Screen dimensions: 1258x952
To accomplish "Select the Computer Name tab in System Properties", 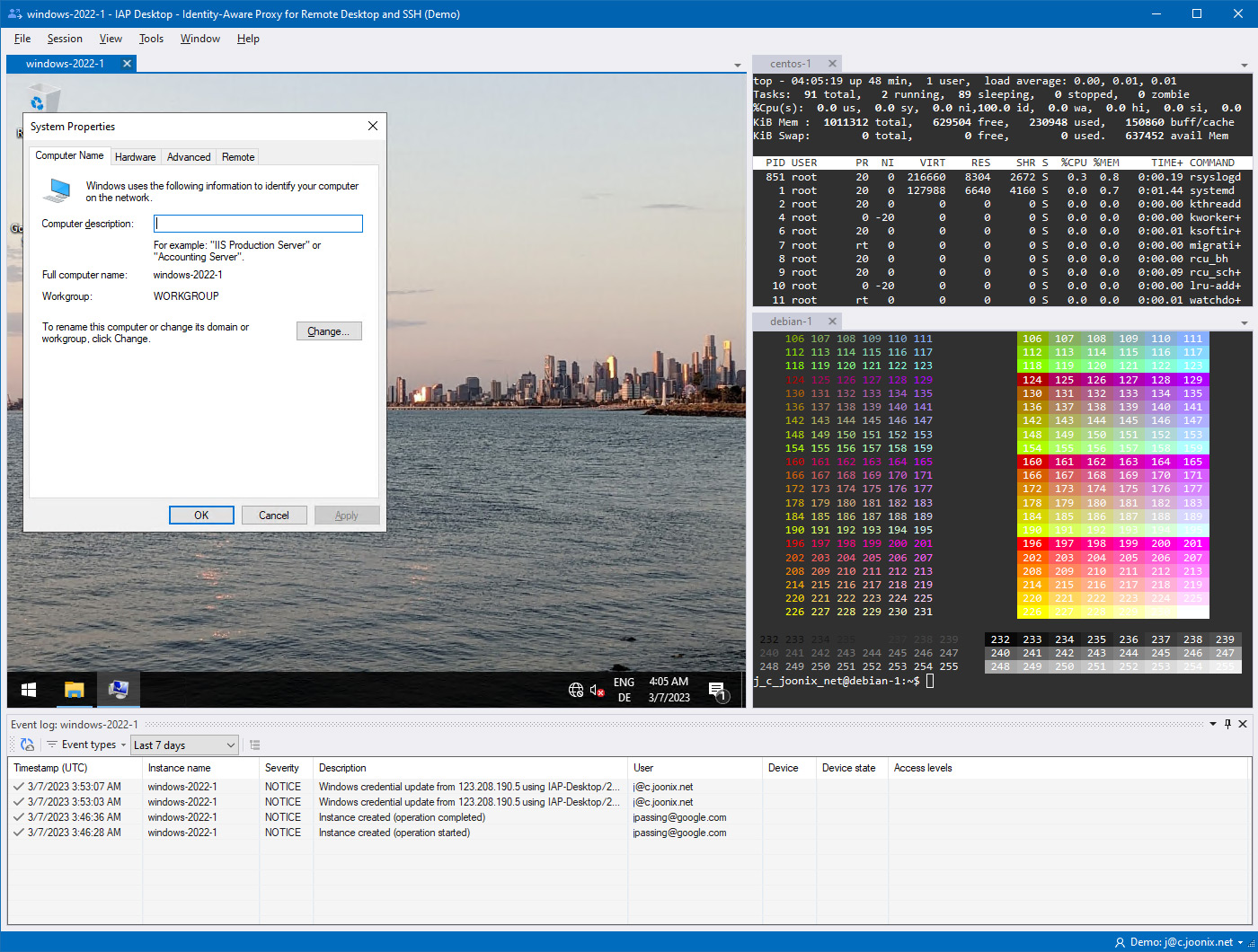I will tap(69, 155).
